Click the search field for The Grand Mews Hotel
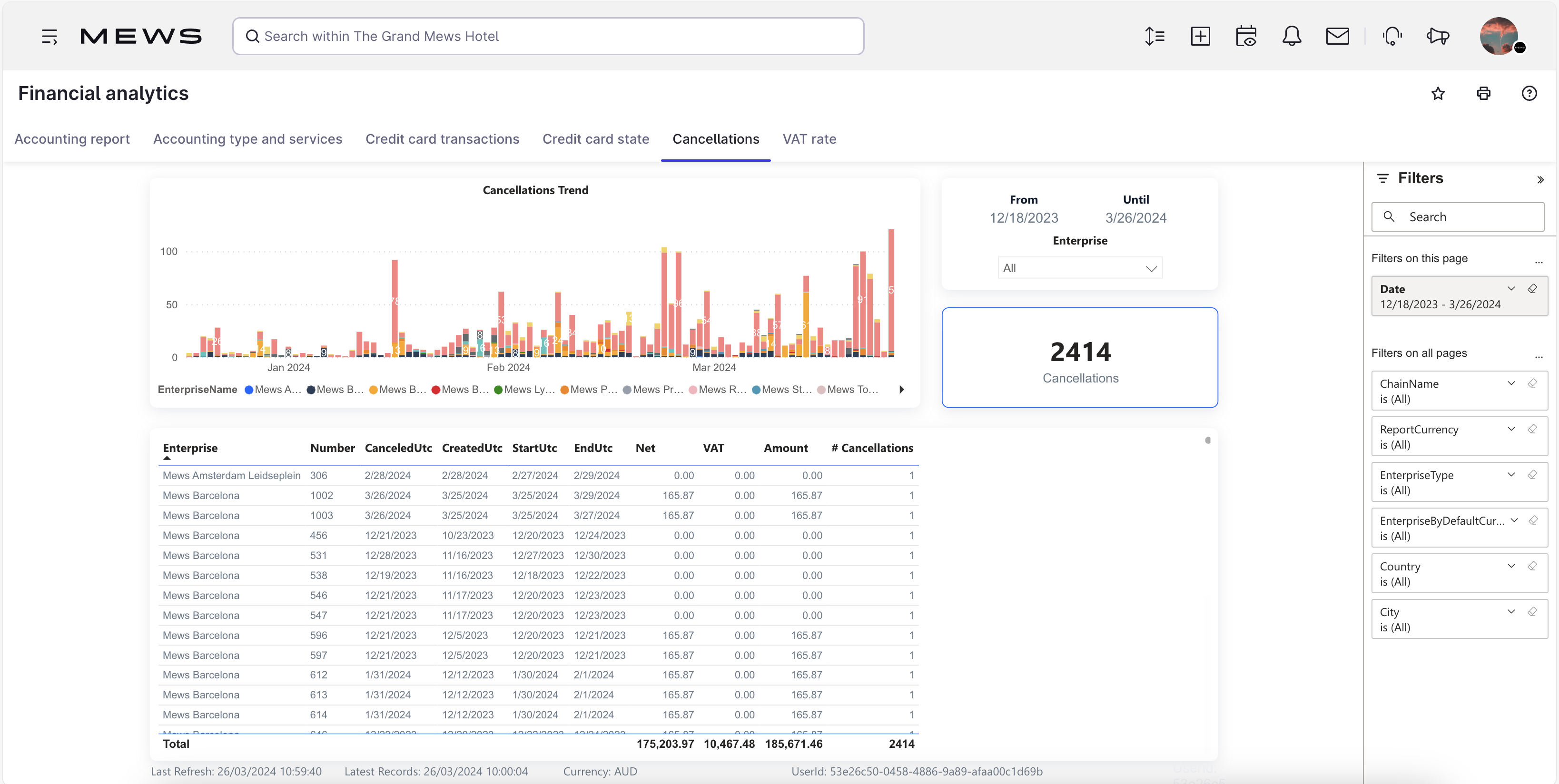This screenshot has width=1559, height=784. pos(548,36)
